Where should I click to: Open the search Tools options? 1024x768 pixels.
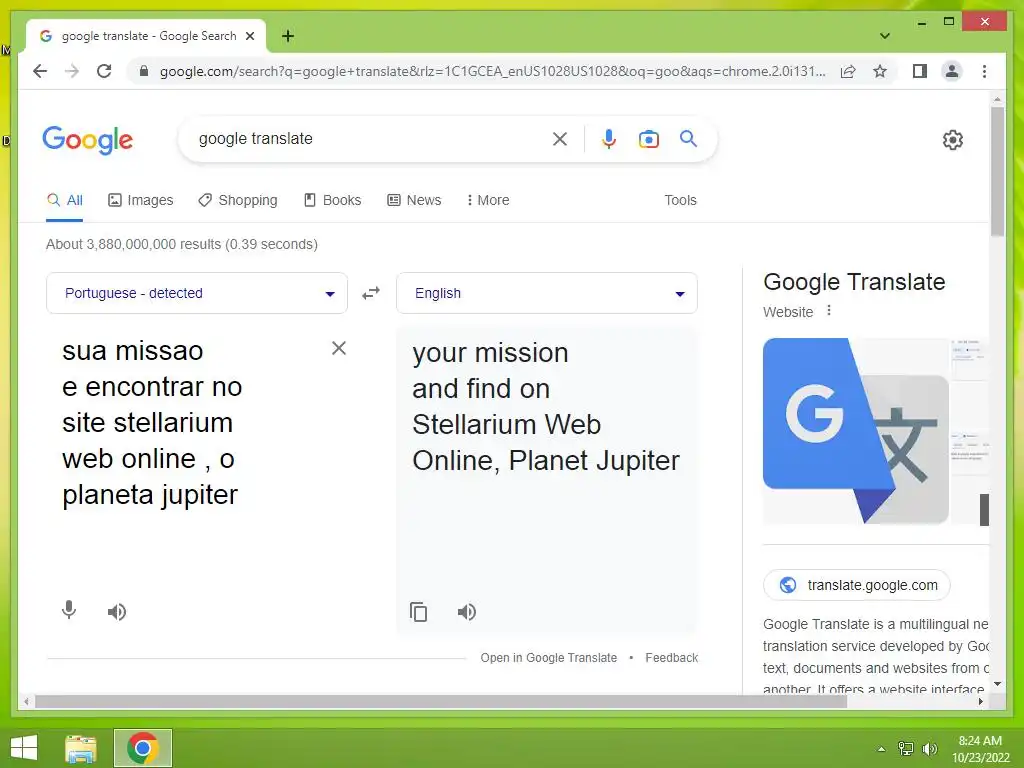pyautogui.click(x=680, y=200)
